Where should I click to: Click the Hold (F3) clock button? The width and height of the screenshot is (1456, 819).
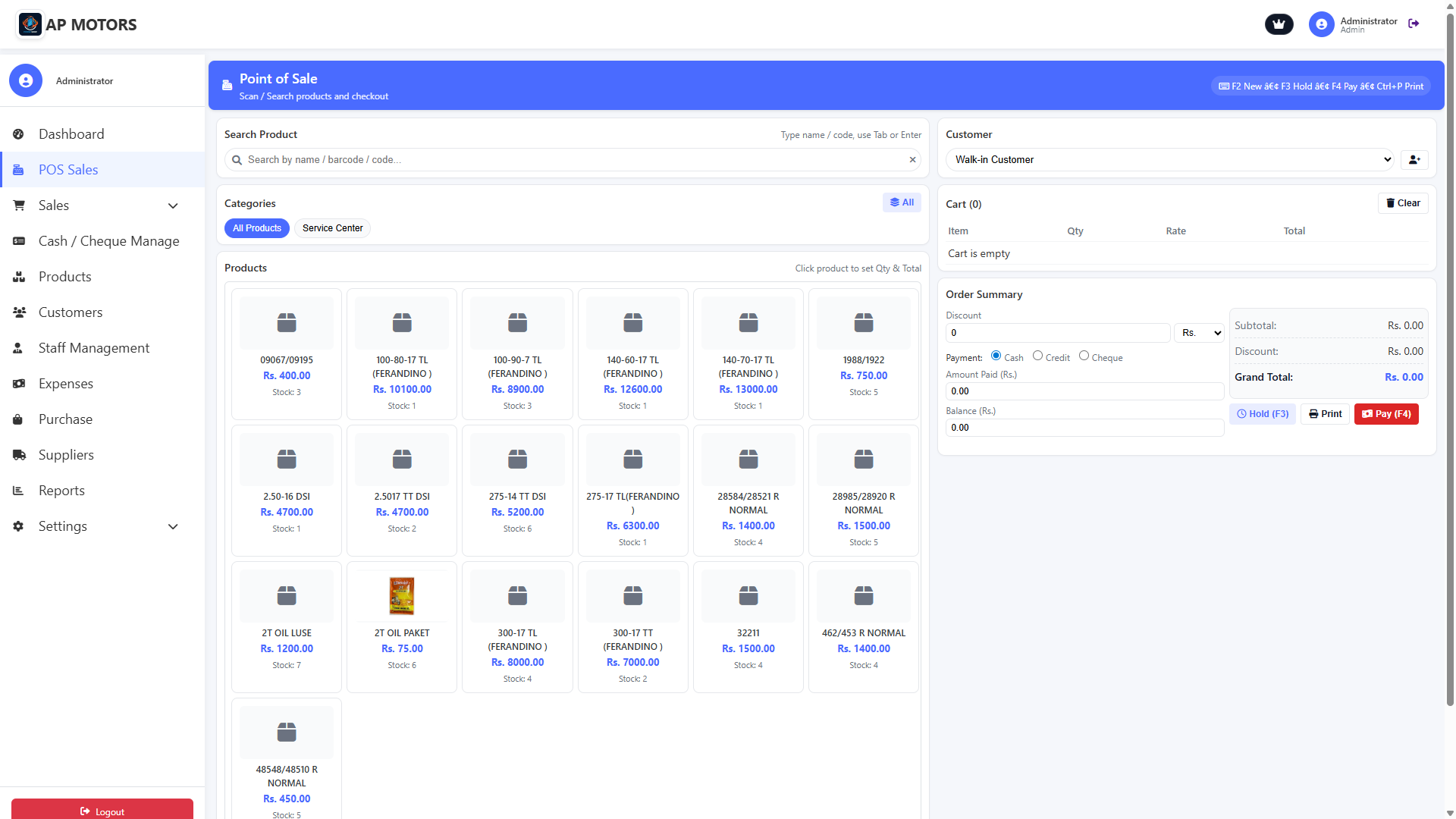1263,414
